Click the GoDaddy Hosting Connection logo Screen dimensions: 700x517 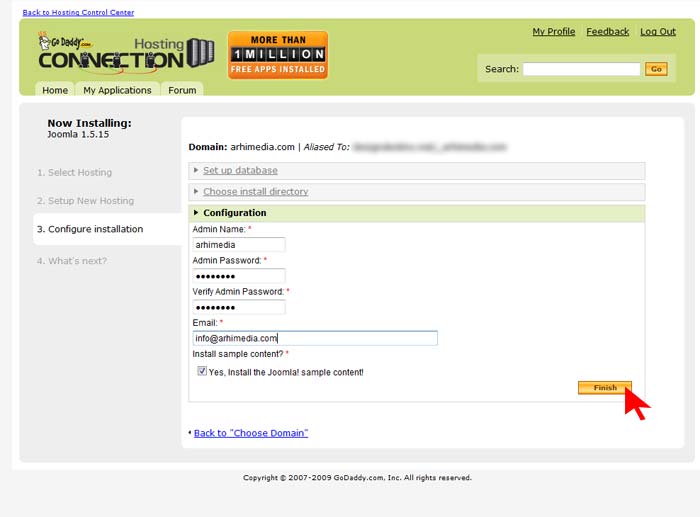(126, 53)
